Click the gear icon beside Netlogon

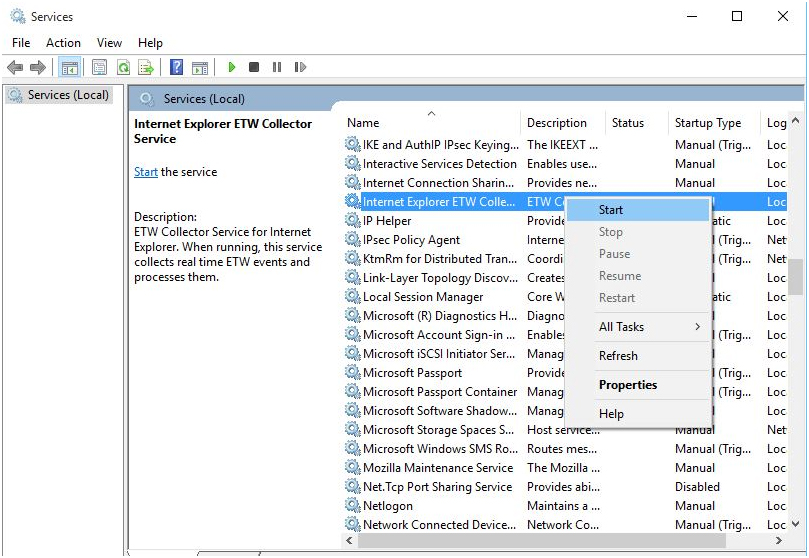click(x=352, y=505)
